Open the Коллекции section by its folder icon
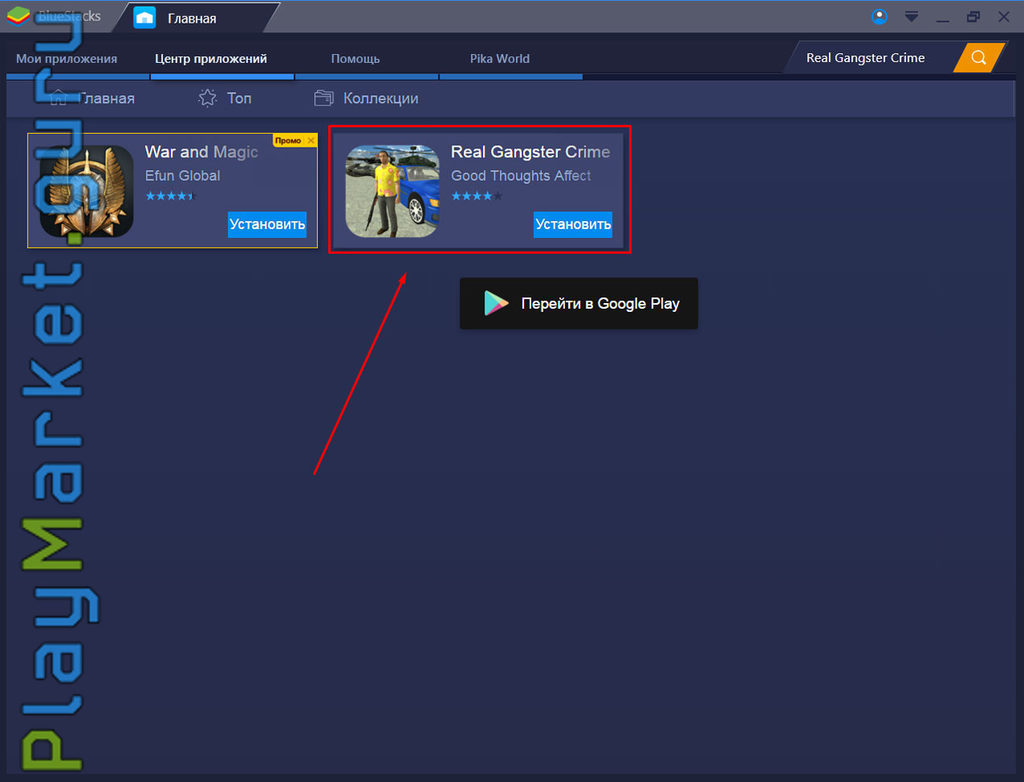The width and height of the screenshot is (1024, 782). [323, 98]
